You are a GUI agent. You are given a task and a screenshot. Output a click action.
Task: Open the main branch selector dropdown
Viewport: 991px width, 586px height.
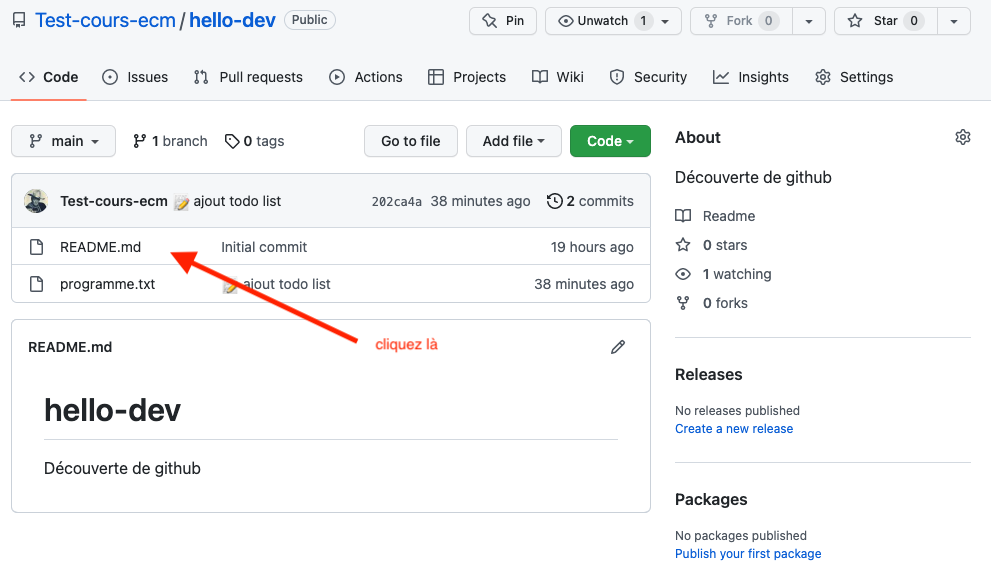pyautogui.click(x=63, y=141)
